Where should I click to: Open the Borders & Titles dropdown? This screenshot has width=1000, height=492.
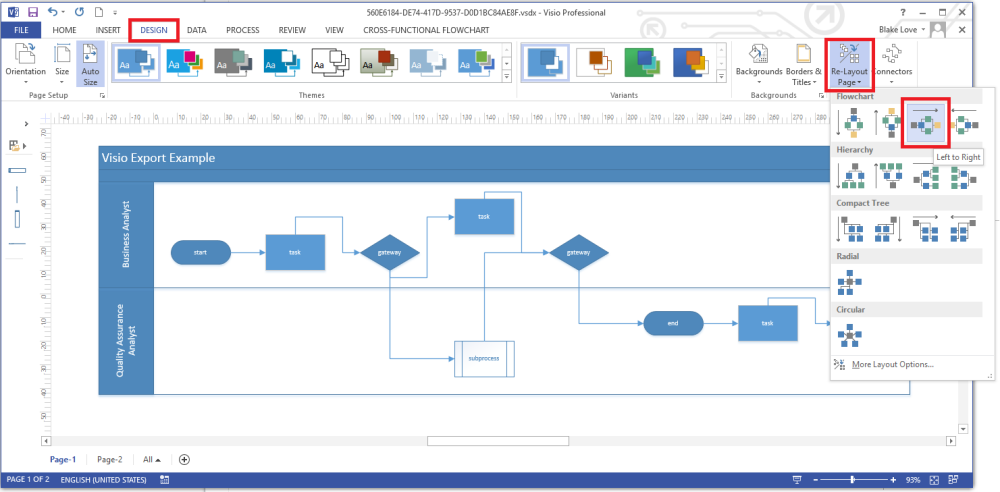pyautogui.click(x=804, y=65)
